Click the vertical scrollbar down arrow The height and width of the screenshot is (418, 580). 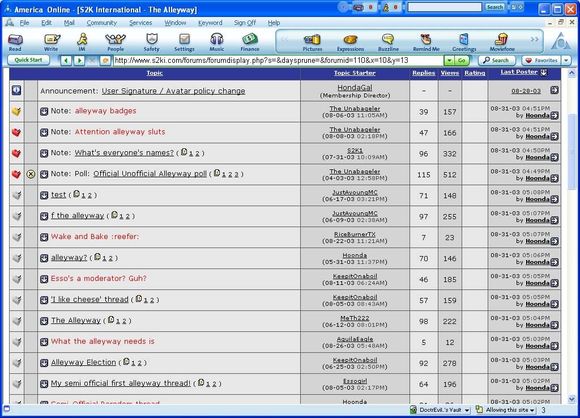click(x=571, y=399)
